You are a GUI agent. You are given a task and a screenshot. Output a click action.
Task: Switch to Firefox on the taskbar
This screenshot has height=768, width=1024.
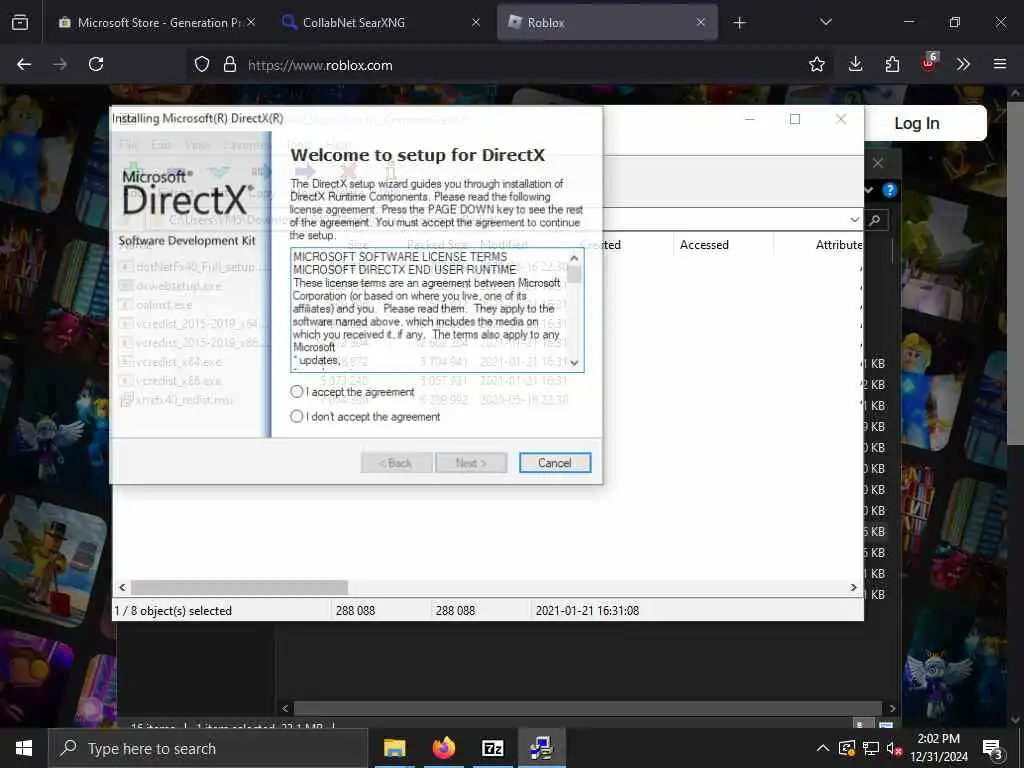pyautogui.click(x=443, y=748)
